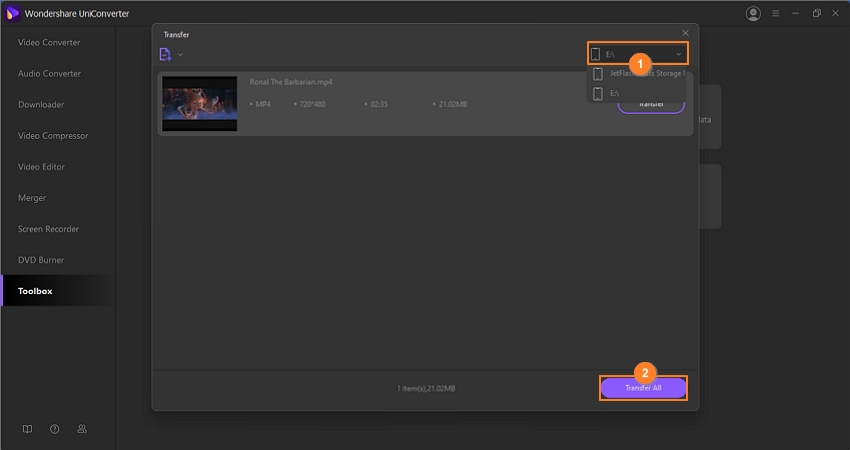850x450 pixels.
Task: Select Ronal The Barbarian video thumbnail
Action: 199,103
